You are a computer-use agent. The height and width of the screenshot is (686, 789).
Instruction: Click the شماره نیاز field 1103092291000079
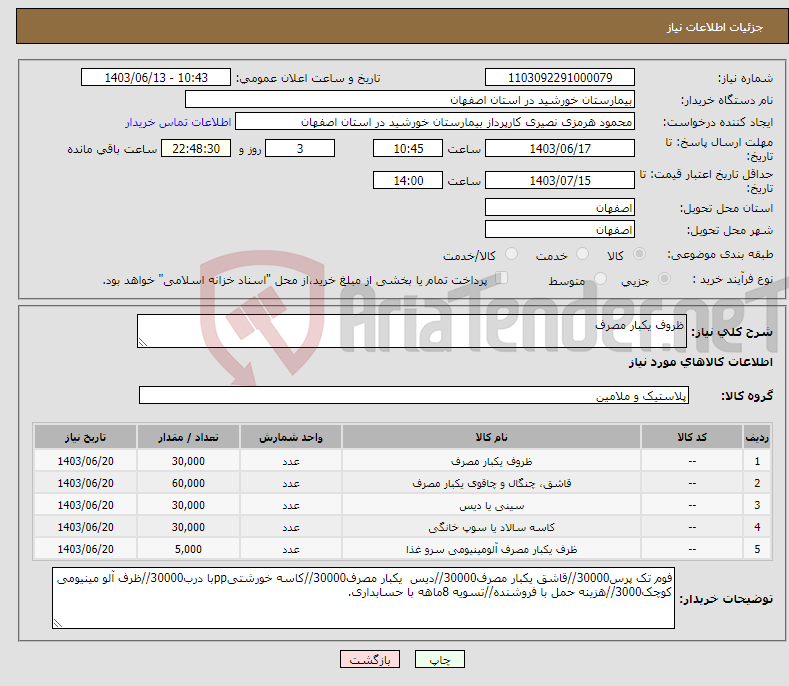click(560, 78)
